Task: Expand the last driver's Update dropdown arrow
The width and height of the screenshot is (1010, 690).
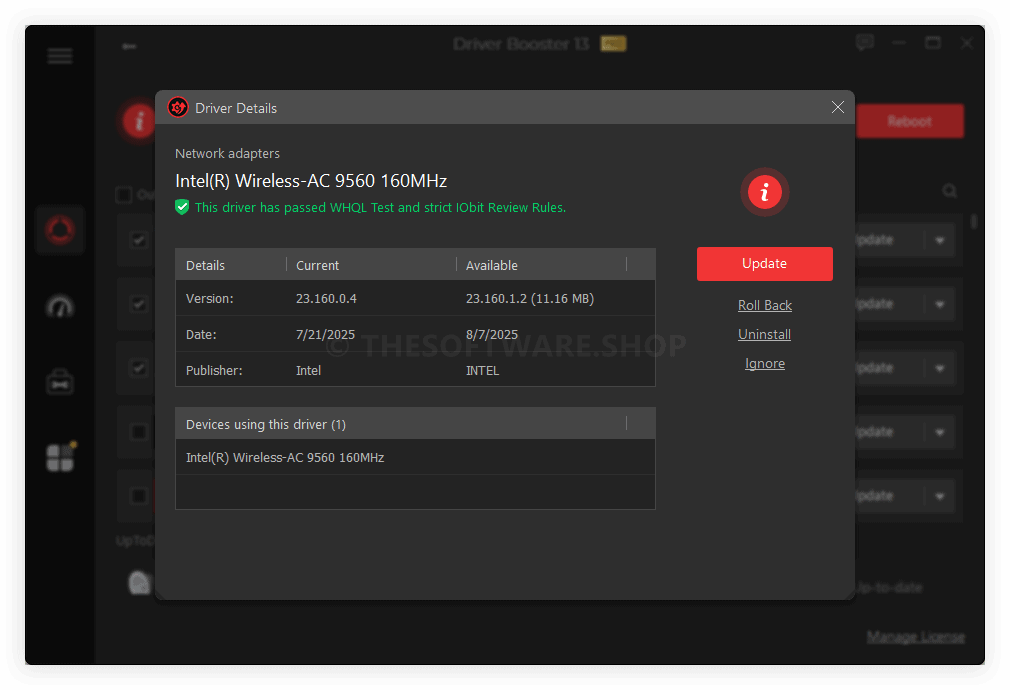Action: click(x=939, y=497)
